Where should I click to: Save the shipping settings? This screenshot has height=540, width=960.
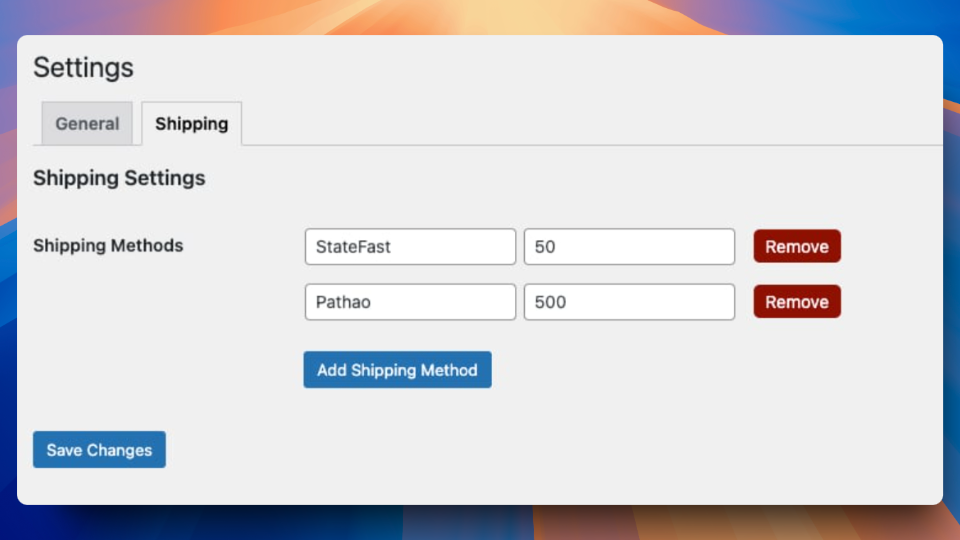(99, 450)
